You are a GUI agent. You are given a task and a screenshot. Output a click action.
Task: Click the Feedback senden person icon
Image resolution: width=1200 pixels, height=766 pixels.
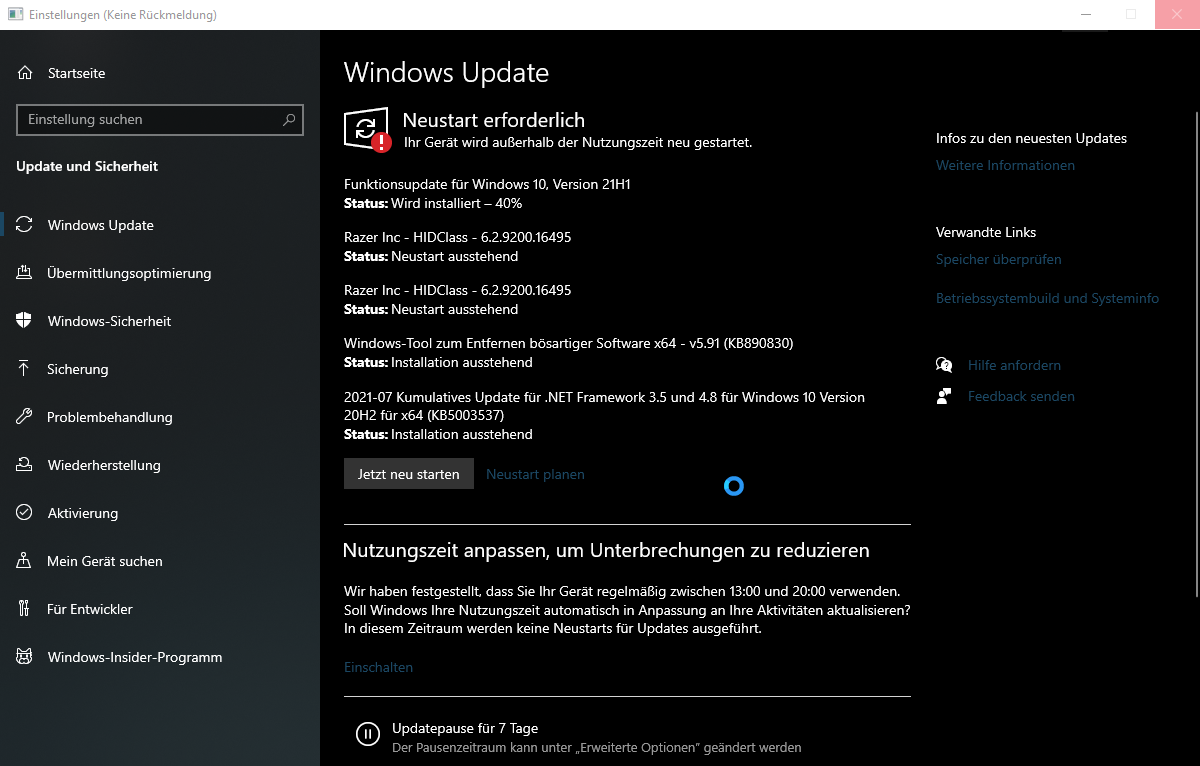point(944,396)
